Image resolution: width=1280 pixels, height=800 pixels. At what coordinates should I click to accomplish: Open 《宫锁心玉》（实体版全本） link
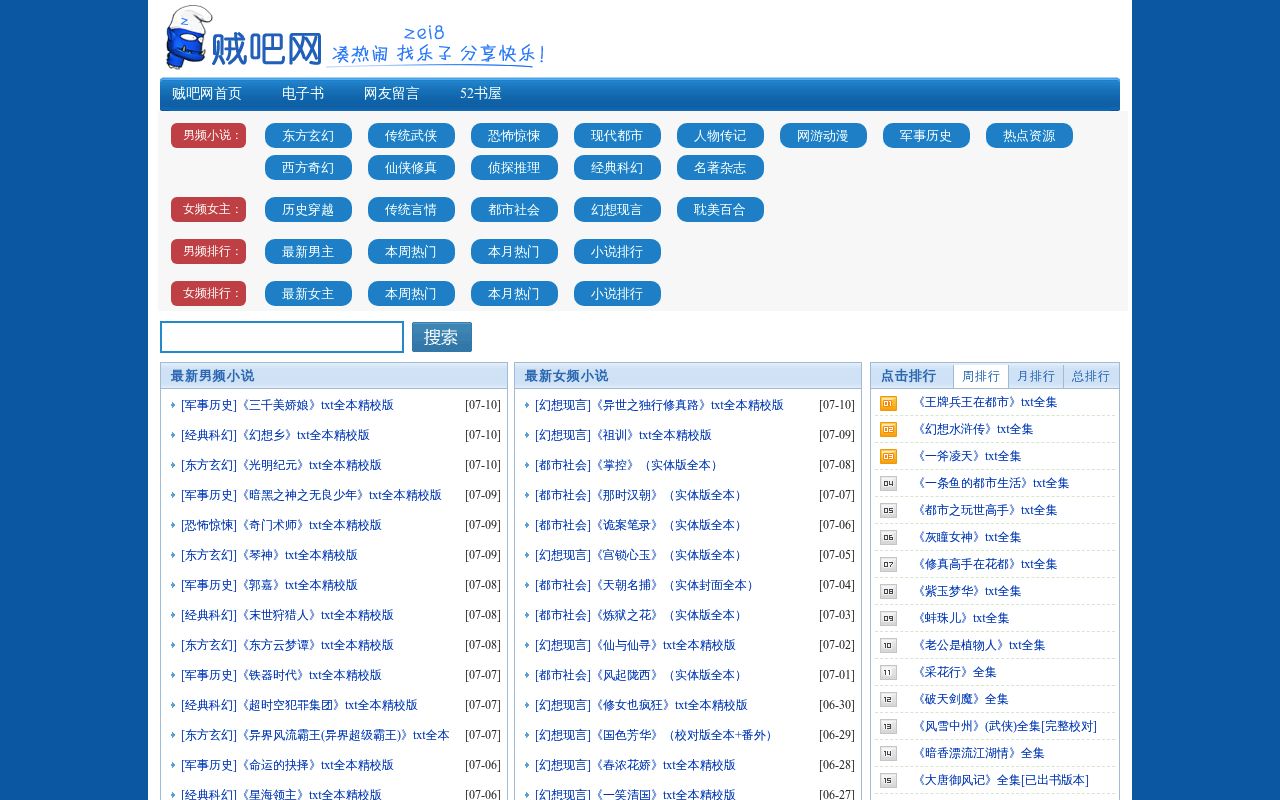tap(669, 555)
